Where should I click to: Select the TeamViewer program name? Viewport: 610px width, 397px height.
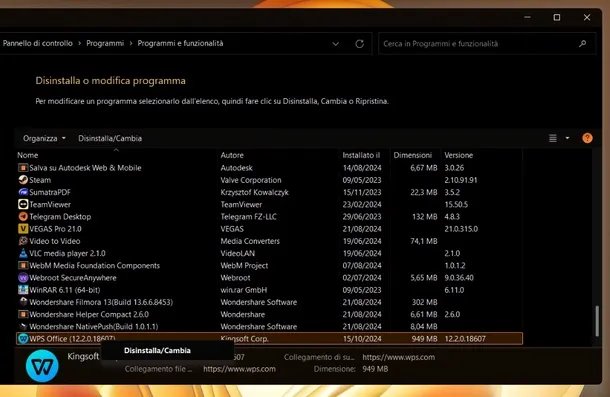[x=50, y=204]
